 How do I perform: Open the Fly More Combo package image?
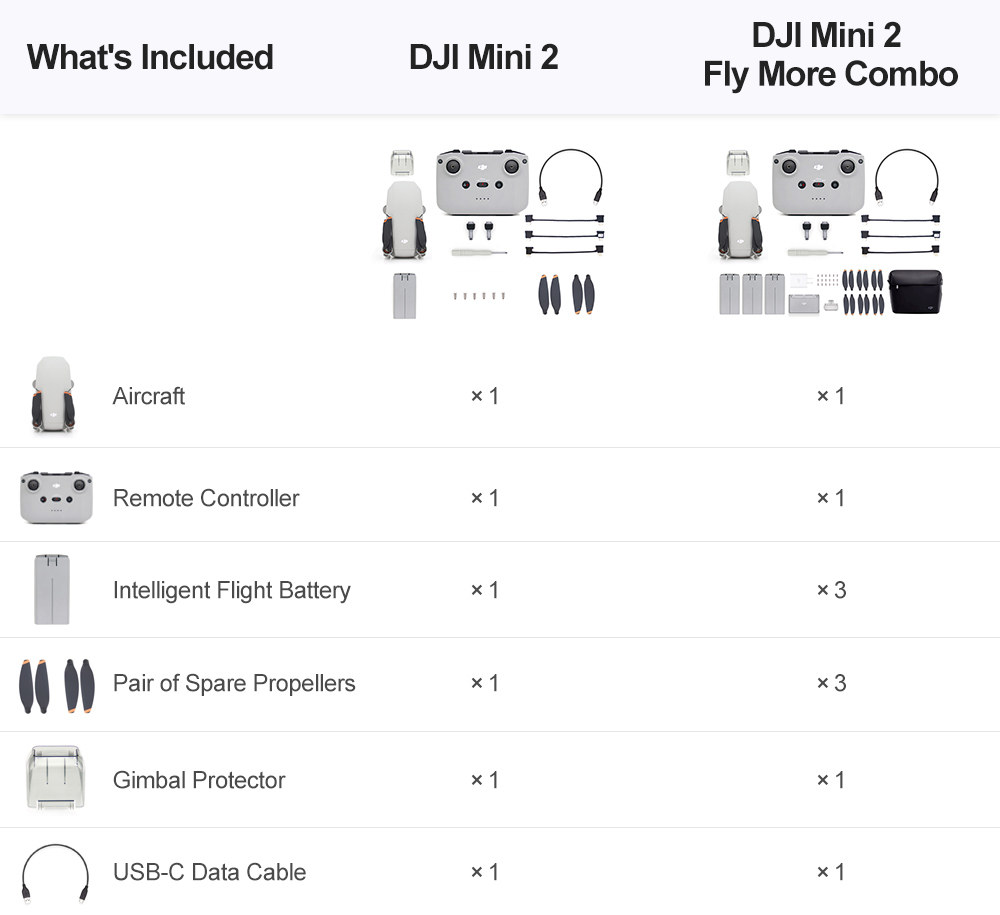pos(829,233)
